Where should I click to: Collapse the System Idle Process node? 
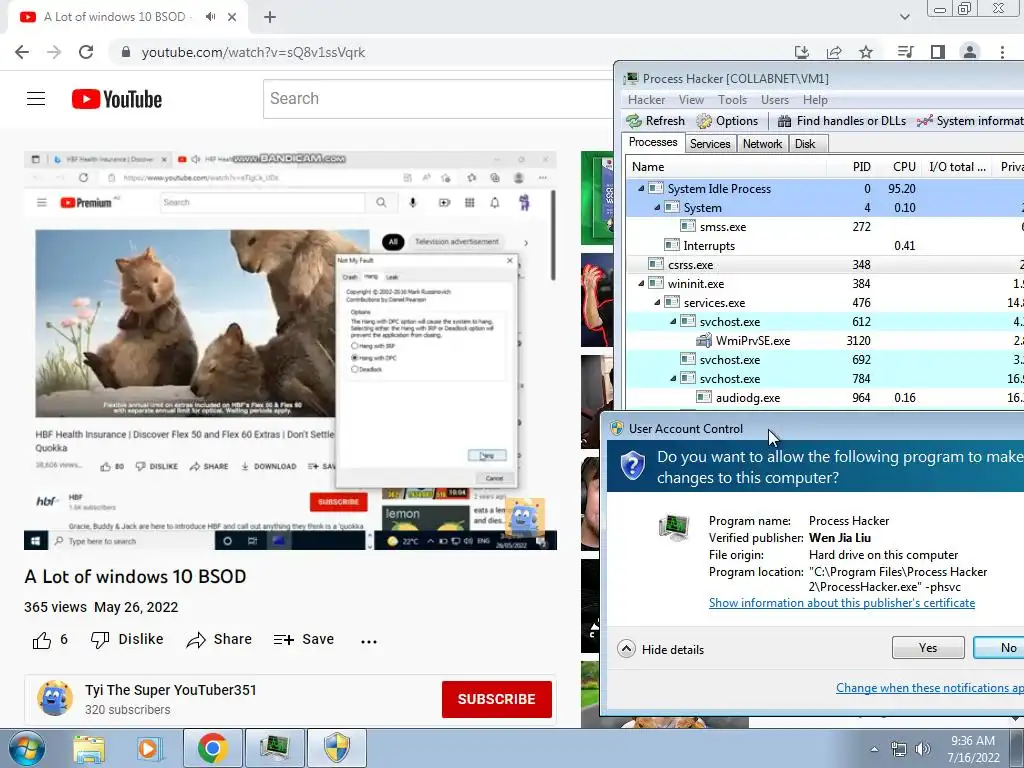pyautogui.click(x=641, y=189)
